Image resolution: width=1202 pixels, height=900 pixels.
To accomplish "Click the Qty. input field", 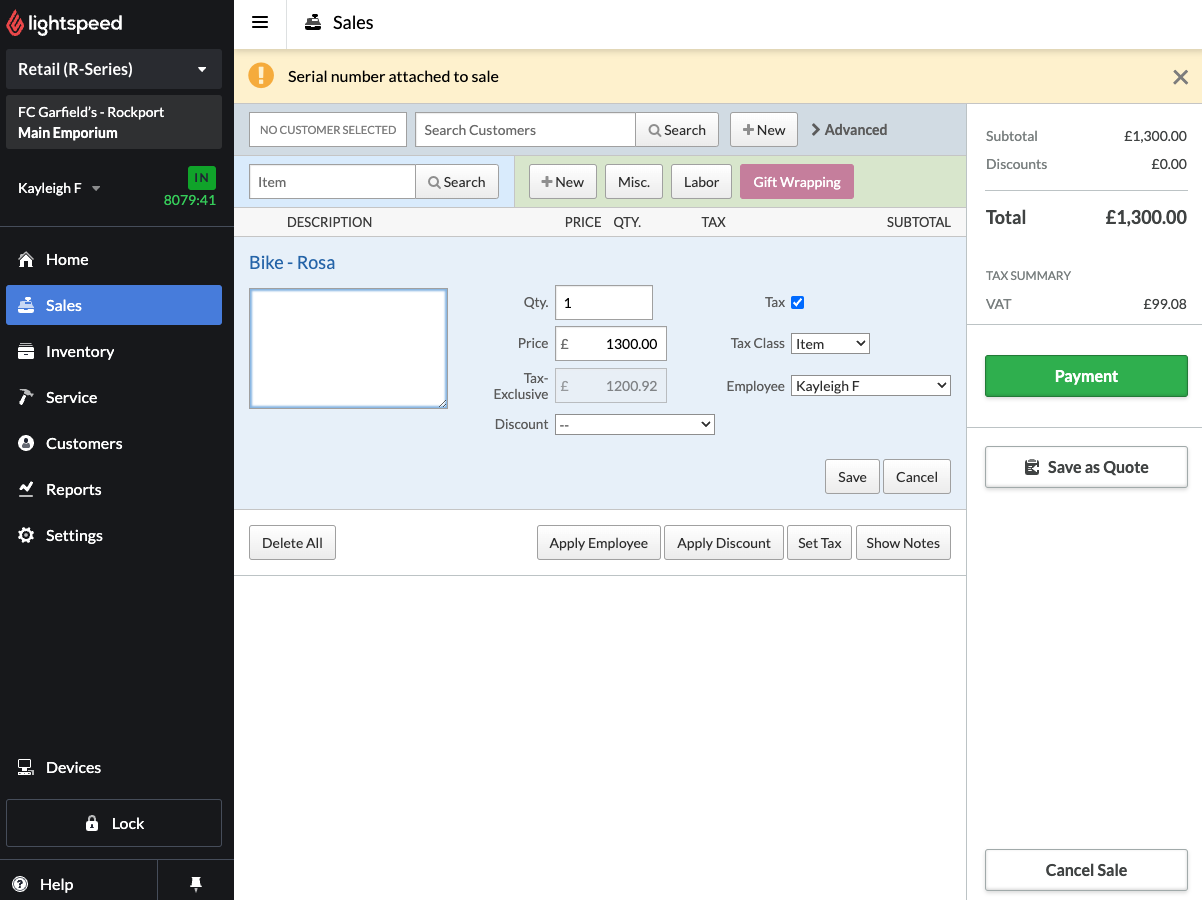I will tap(604, 303).
